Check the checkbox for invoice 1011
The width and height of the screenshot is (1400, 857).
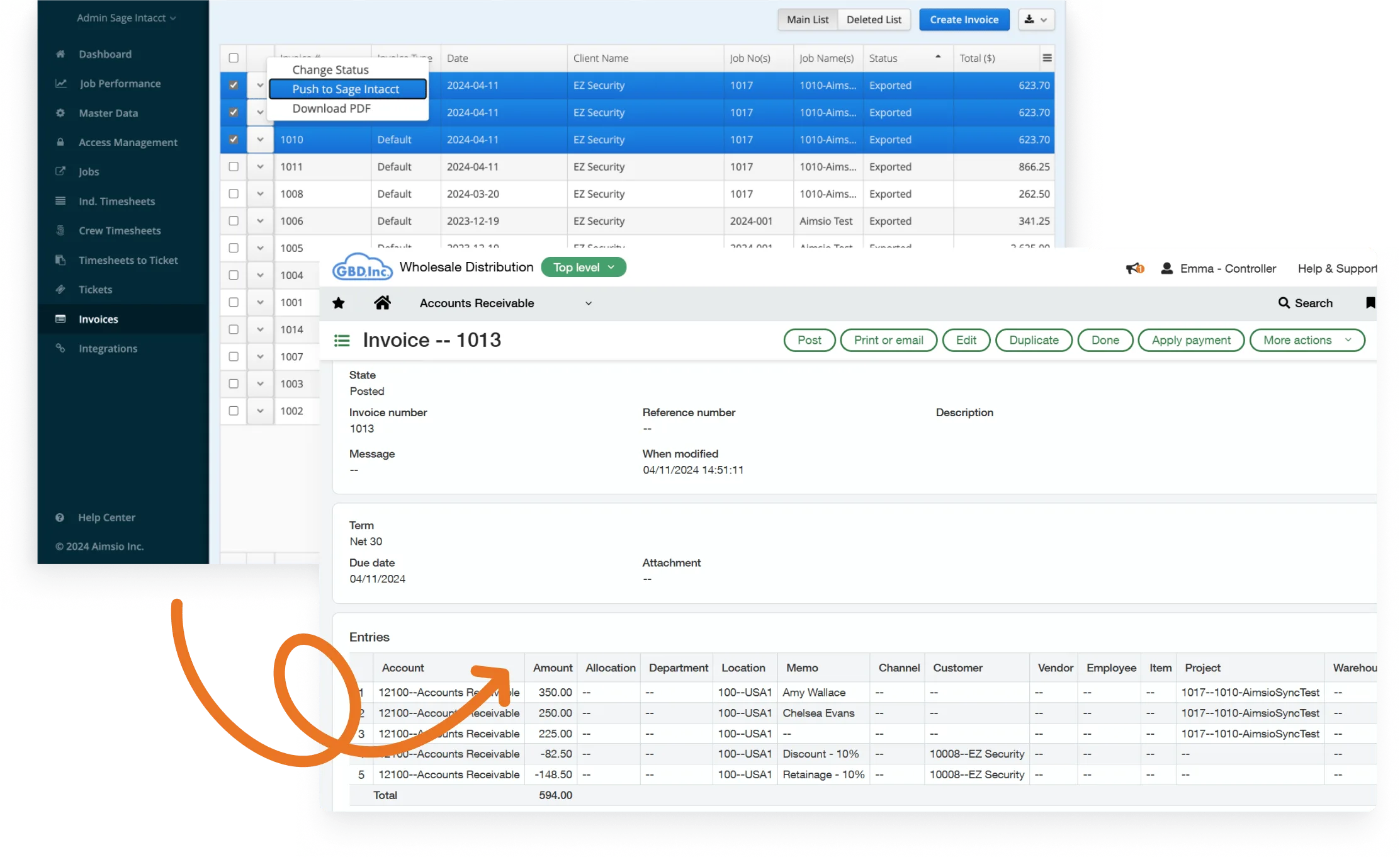234,166
